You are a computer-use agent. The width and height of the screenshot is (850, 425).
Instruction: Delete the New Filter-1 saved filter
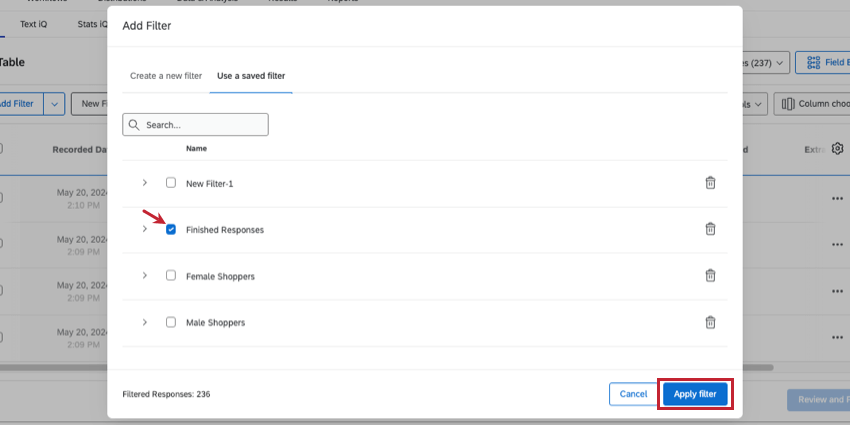(710, 183)
